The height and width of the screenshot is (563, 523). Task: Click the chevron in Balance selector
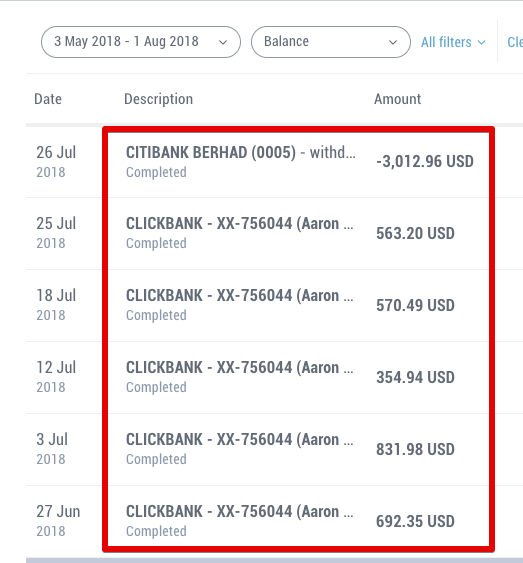click(x=393, y=42)
